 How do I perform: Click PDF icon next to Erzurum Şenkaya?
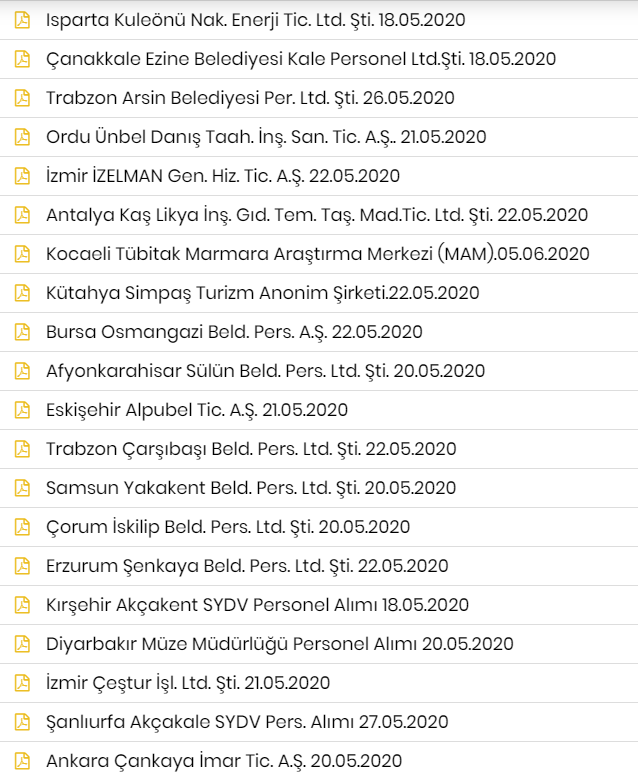(x=22, y=566)
